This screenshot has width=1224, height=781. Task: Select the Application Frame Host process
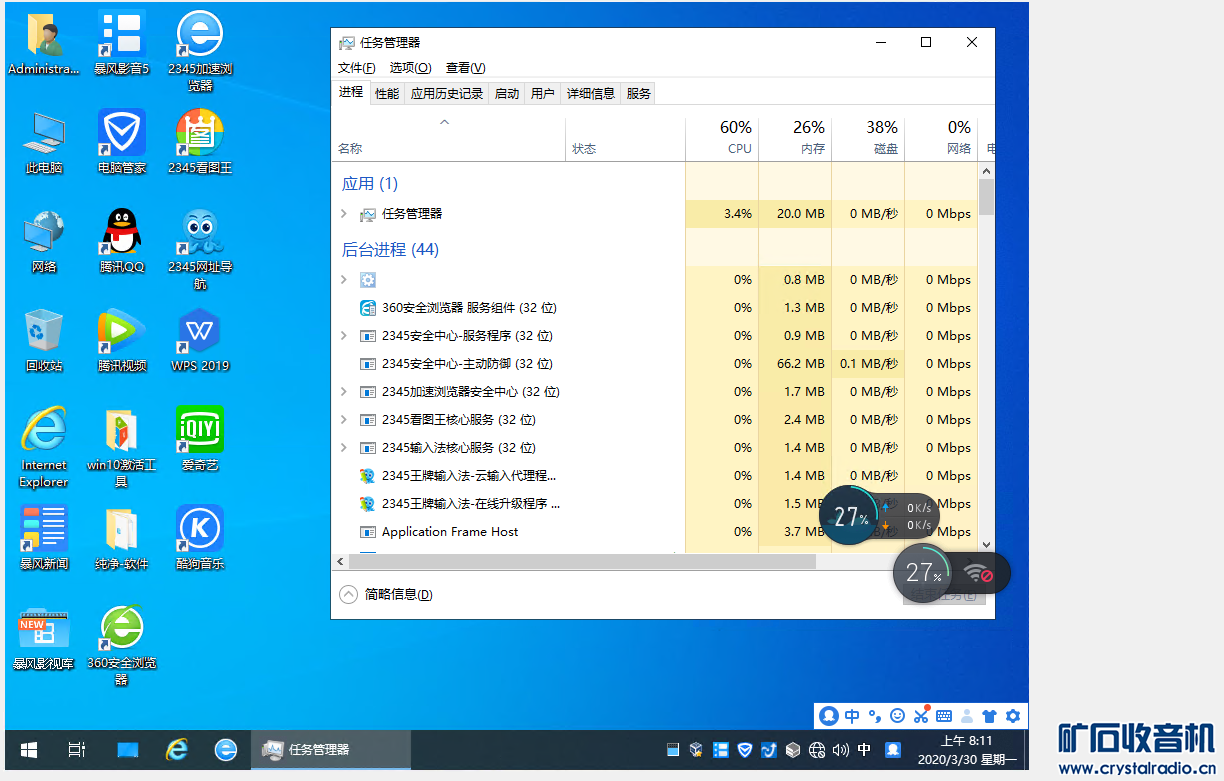449,532
